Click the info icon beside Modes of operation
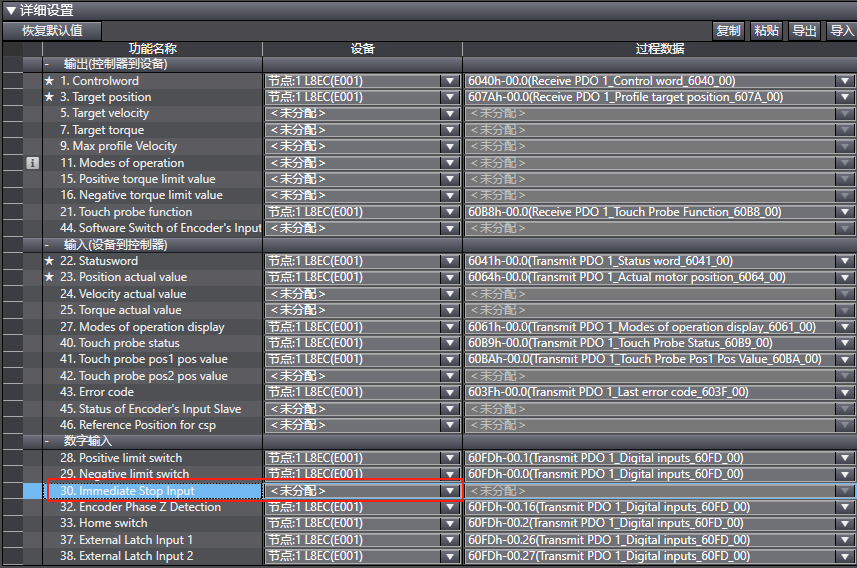This screenshot has height=568, width=857. coord(33,163)
